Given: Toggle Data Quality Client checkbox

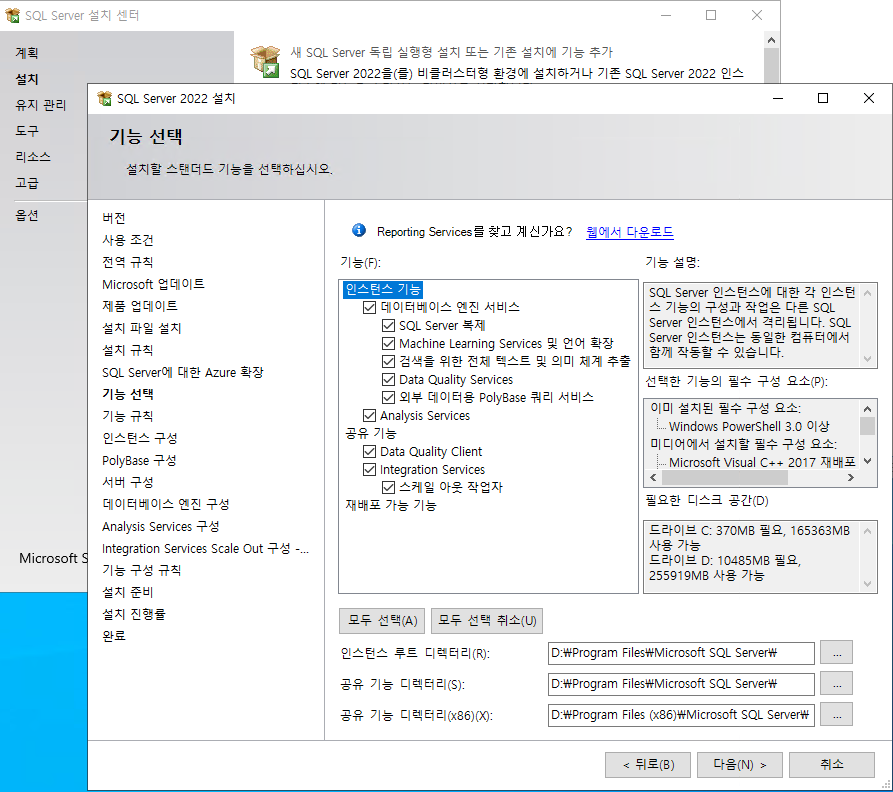Looking at the screenshot, I should click(369, 452).
